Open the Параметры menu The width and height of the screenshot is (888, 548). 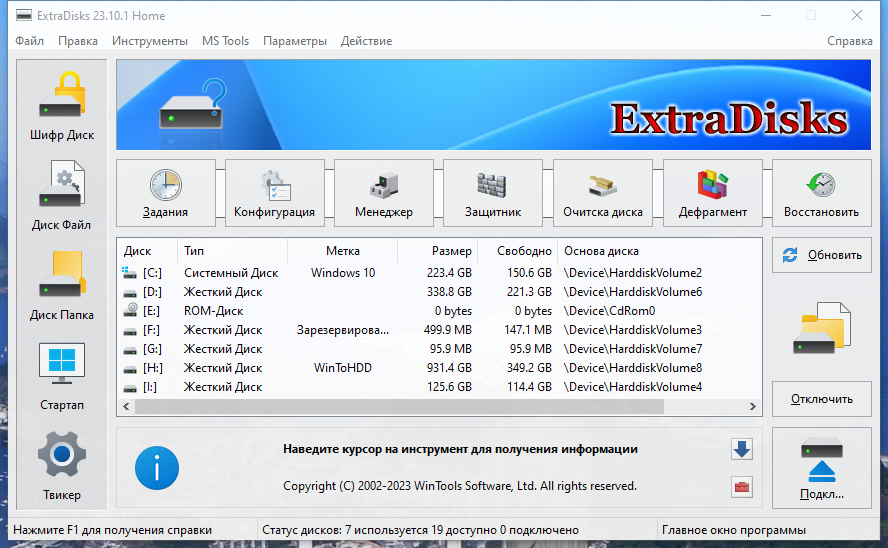[x=294, y=41]
